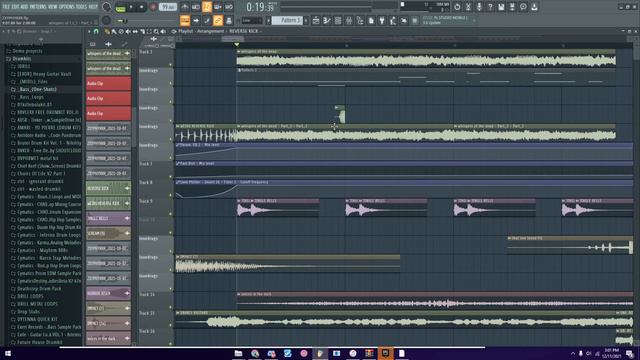The image size is (640, 360).
Task: Open the VIEW menu
Action: coord(53,7)
